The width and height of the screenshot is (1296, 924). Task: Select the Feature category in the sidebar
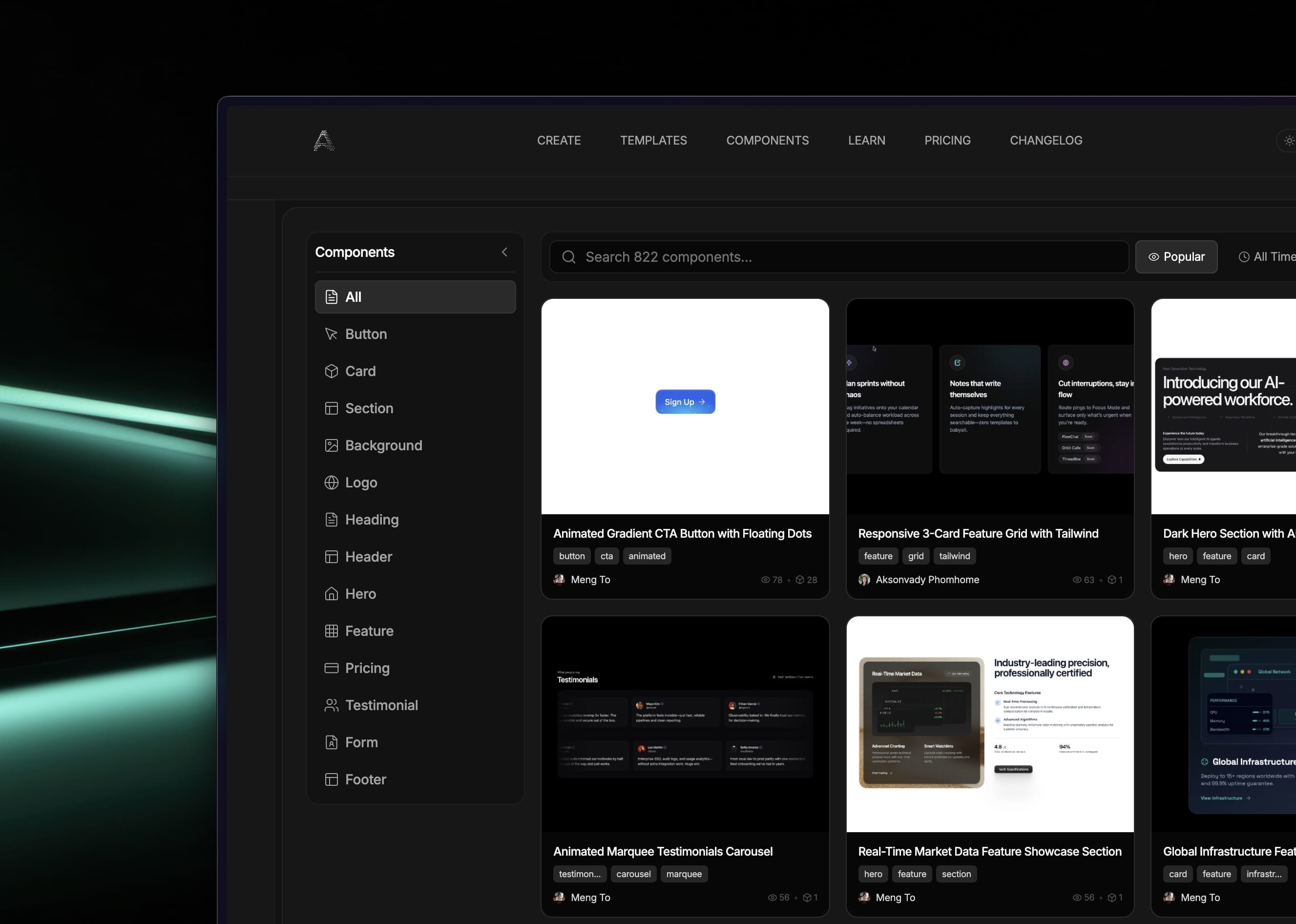pos(369,630)
